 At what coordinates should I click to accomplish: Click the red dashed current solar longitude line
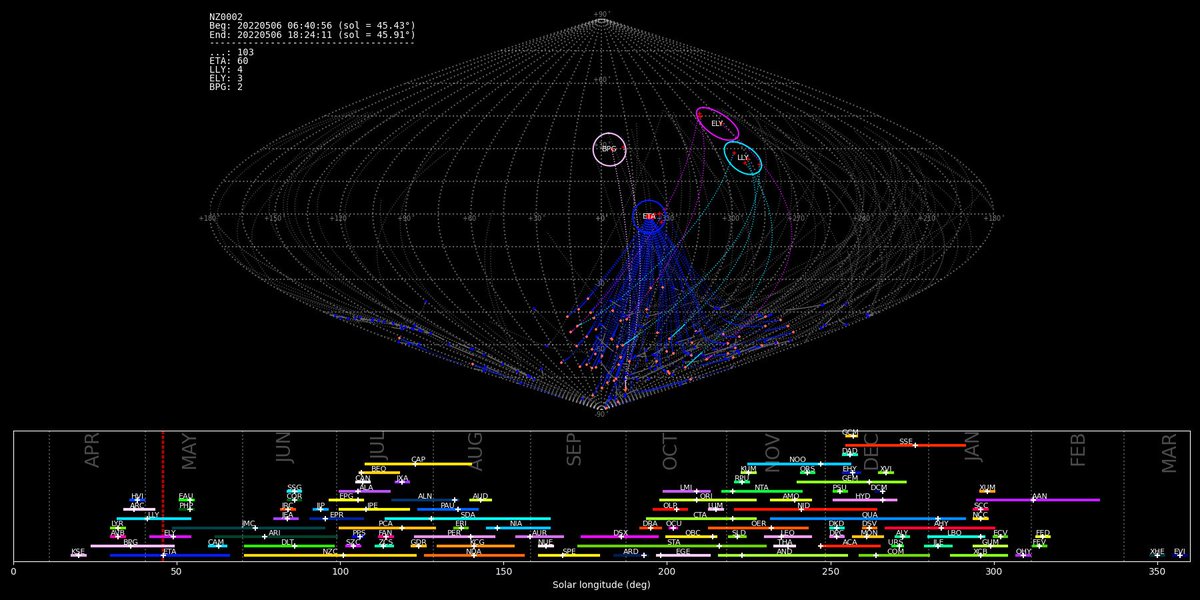pos(163,496)
